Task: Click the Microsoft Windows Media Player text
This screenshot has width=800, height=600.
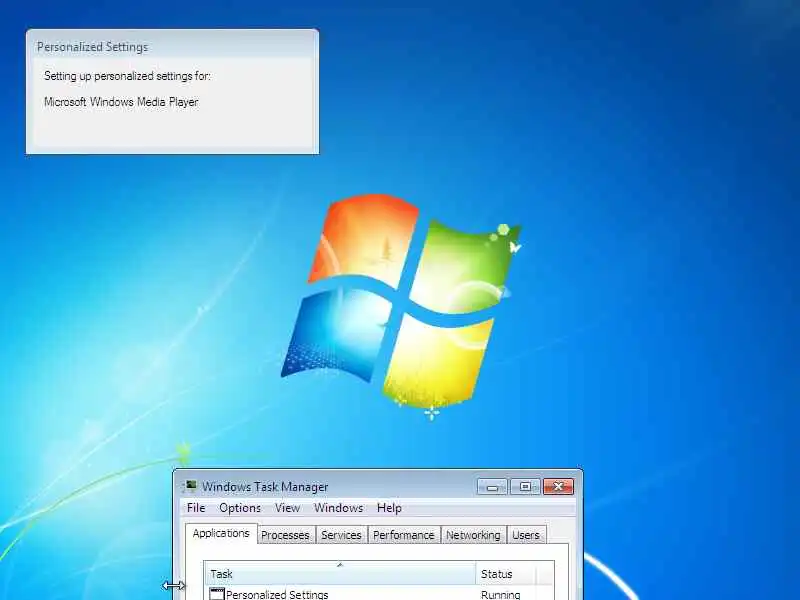Action: coord(121,102)
